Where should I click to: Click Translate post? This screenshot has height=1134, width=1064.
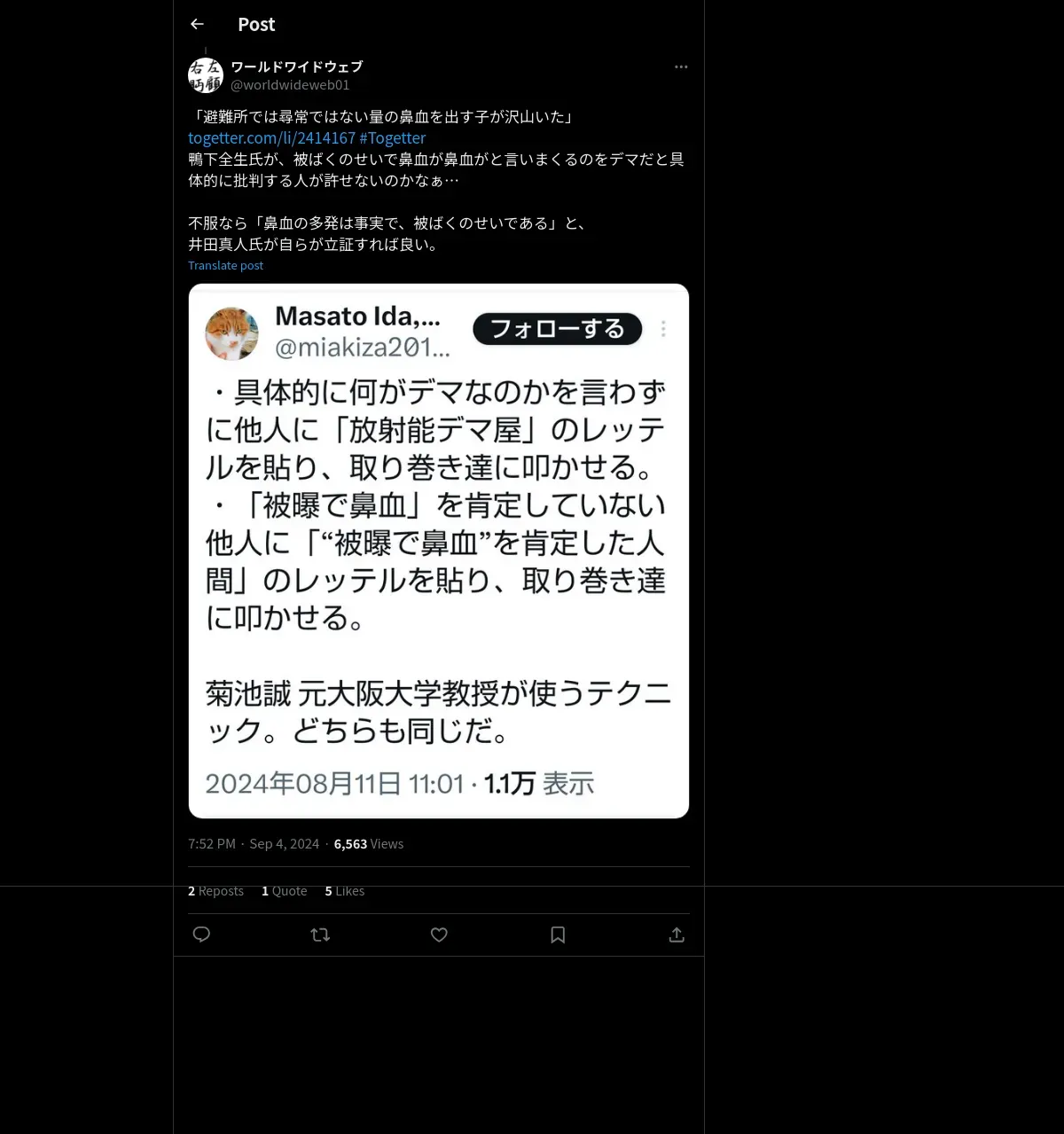point(225,265)
